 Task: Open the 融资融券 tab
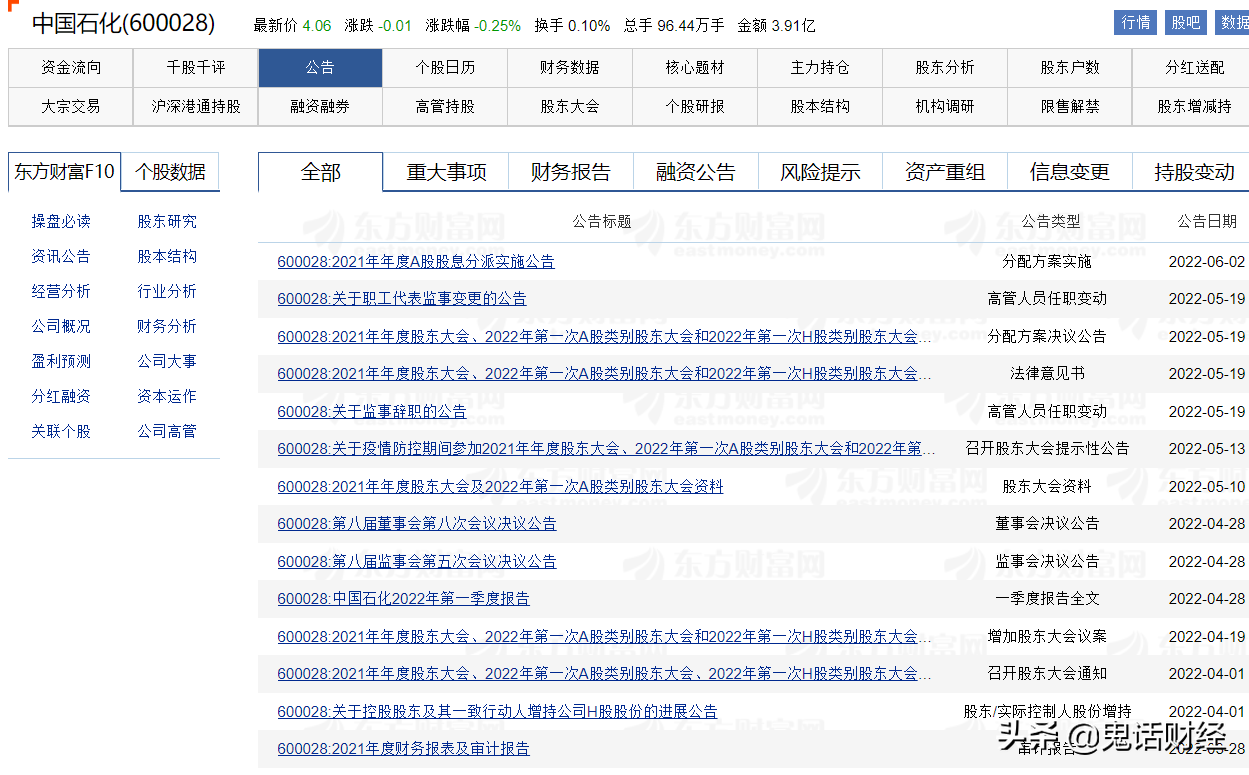tap(320, 106)
